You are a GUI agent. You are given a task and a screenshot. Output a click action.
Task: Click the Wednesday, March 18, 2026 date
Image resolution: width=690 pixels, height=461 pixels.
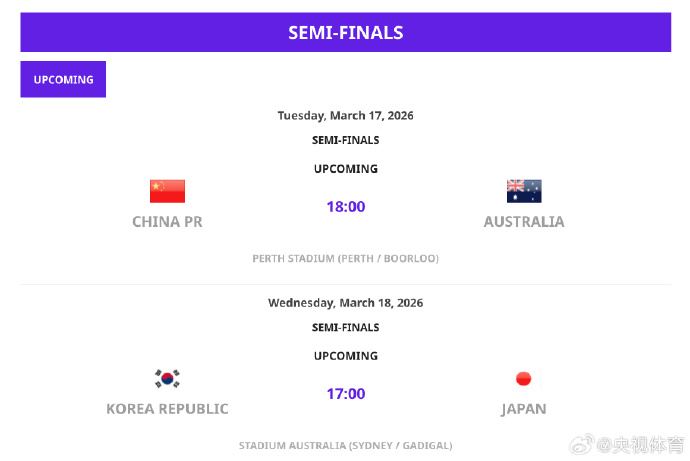[345, 302]
